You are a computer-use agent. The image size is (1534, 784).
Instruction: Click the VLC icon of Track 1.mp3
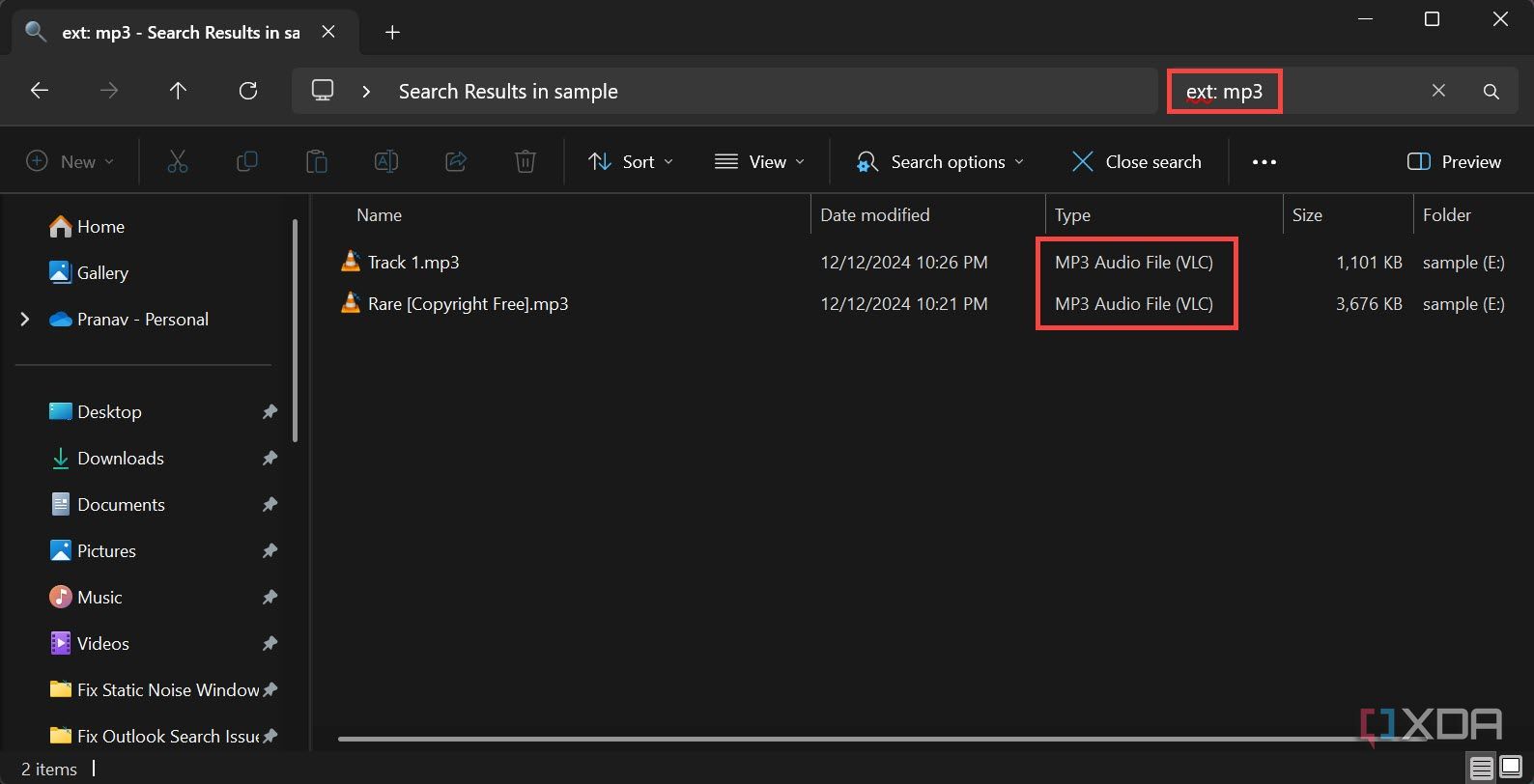(351, 262)
